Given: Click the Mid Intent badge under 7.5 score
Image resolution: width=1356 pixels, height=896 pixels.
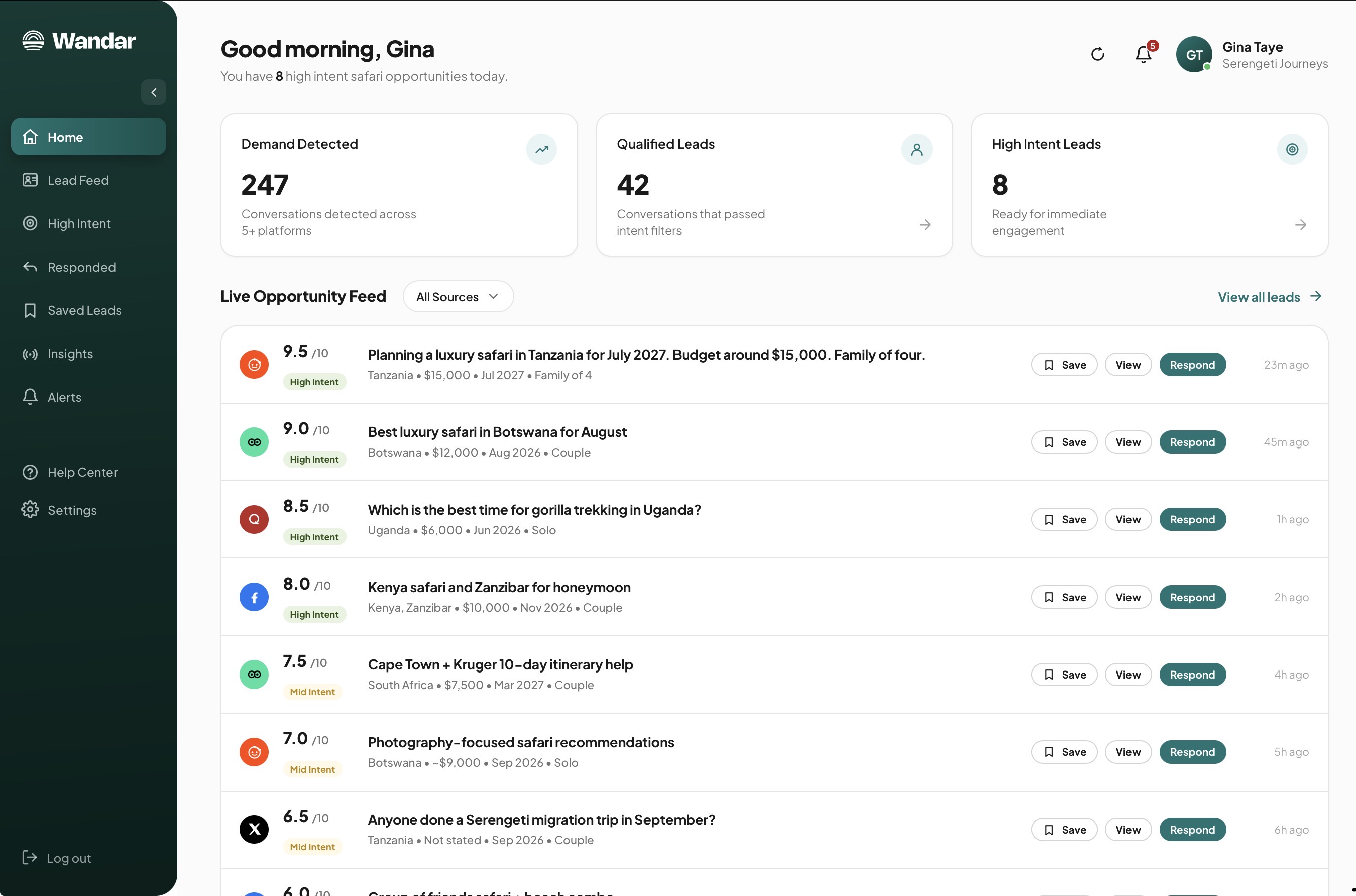Looking at the screenshot, I should pos(312,692).
